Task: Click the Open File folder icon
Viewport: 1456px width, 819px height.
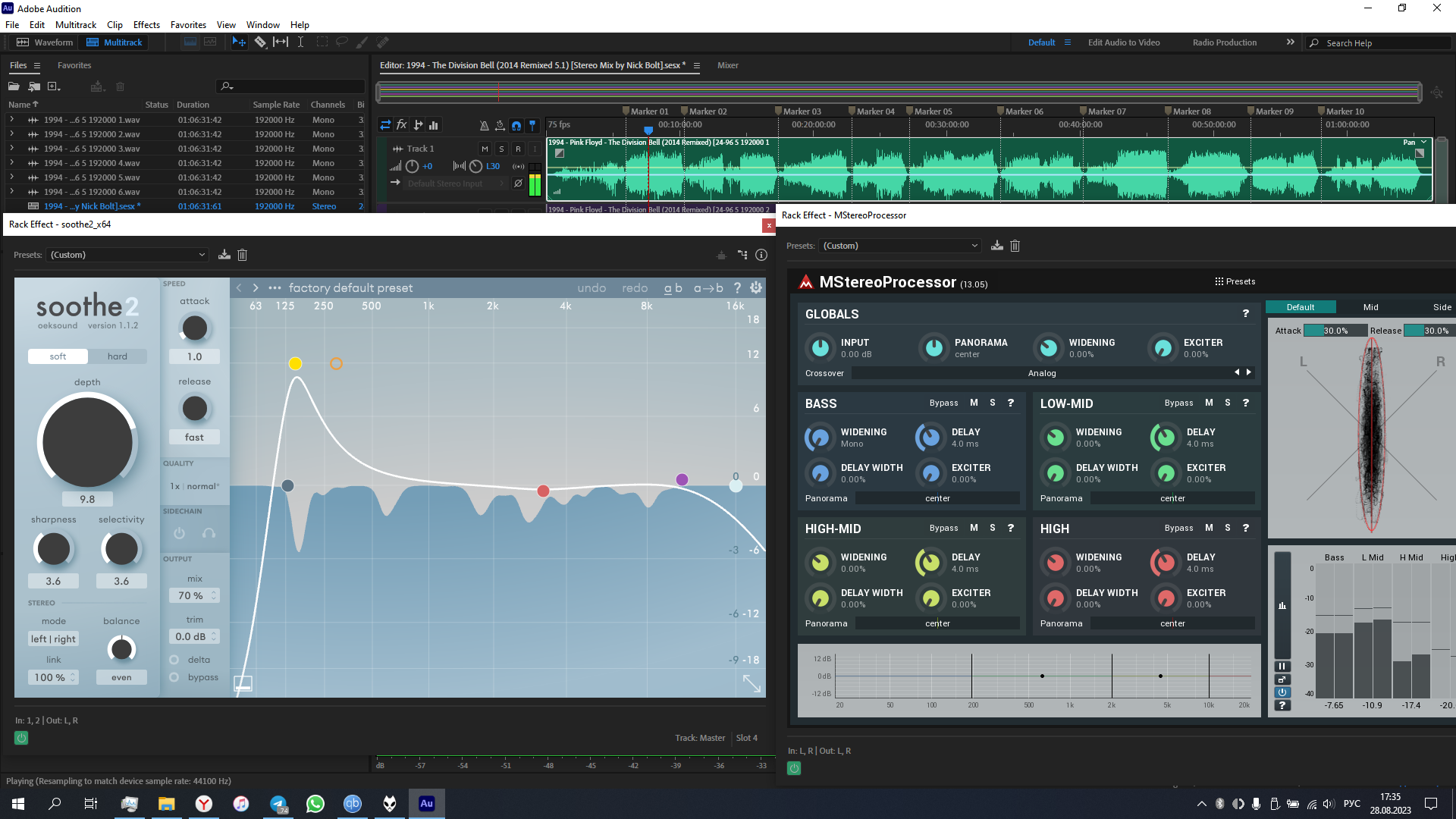Action: coord(14,86)
